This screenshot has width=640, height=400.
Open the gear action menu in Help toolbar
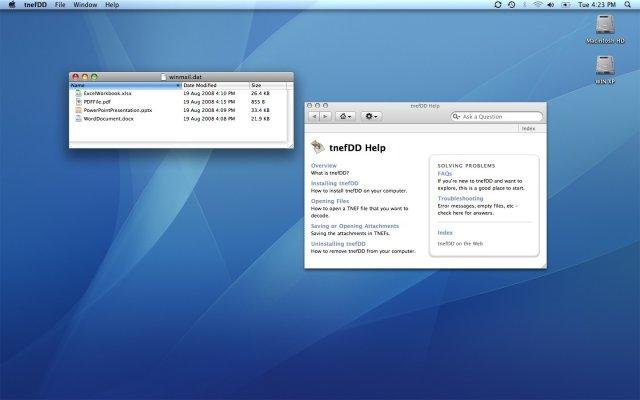pyautogui.click(x=371, y=116)
